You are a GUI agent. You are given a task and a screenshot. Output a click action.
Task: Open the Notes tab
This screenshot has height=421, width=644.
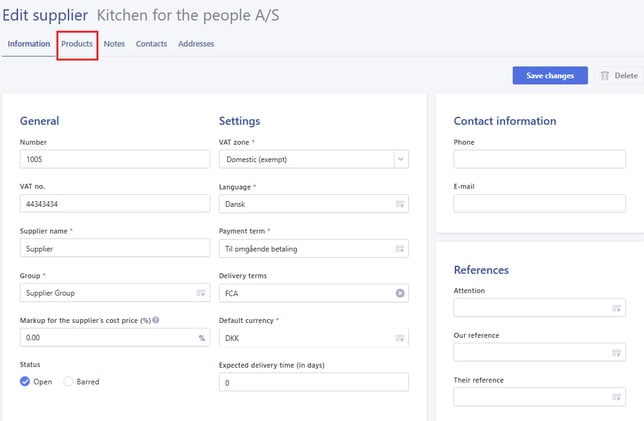pyautogui.click(x=114, y=44)
